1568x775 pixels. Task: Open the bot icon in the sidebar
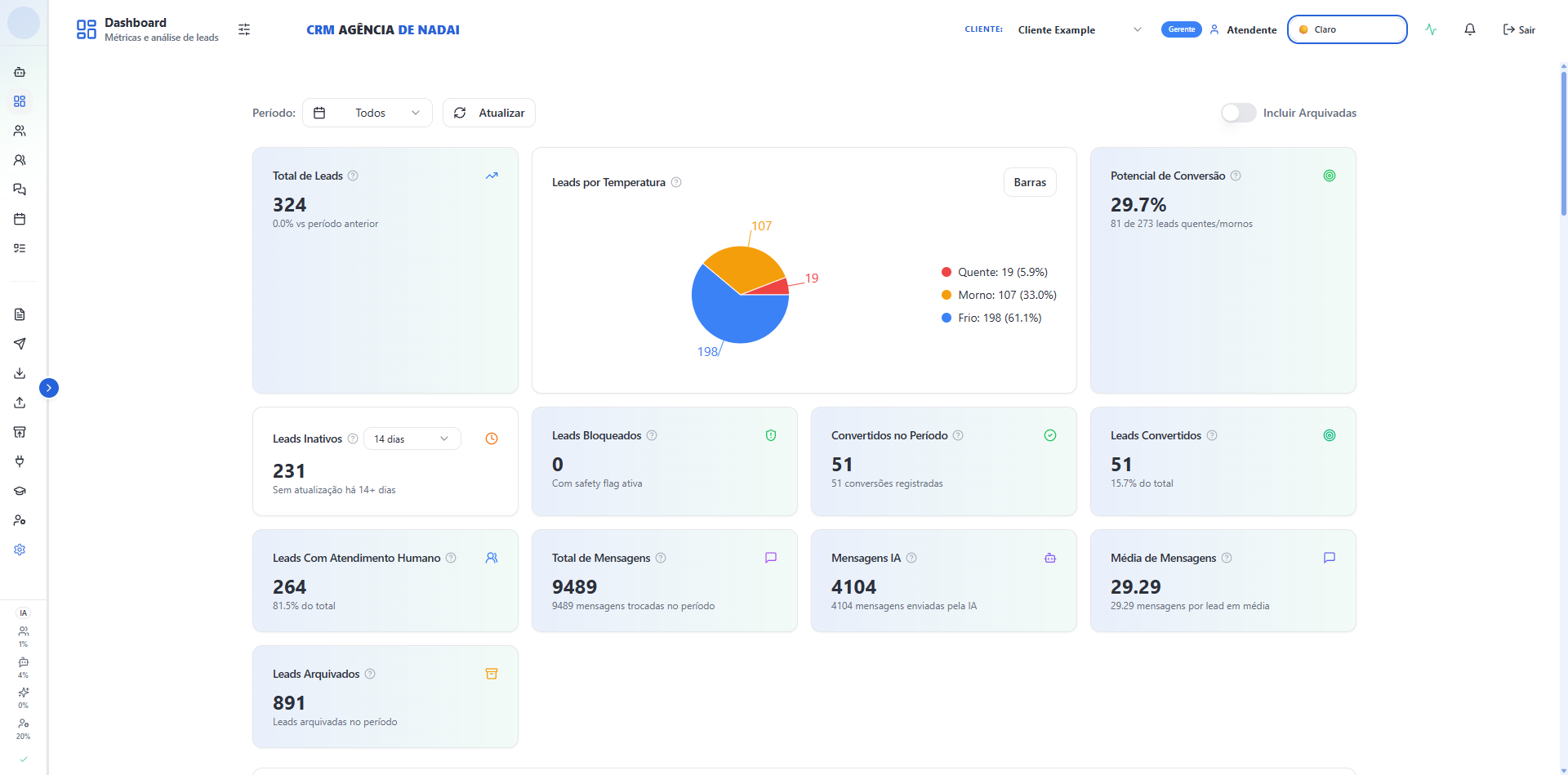[x=20, y=72]
